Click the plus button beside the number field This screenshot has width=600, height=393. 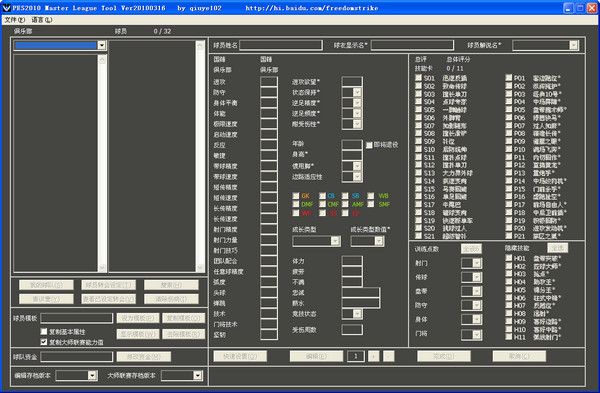(373, 356)
